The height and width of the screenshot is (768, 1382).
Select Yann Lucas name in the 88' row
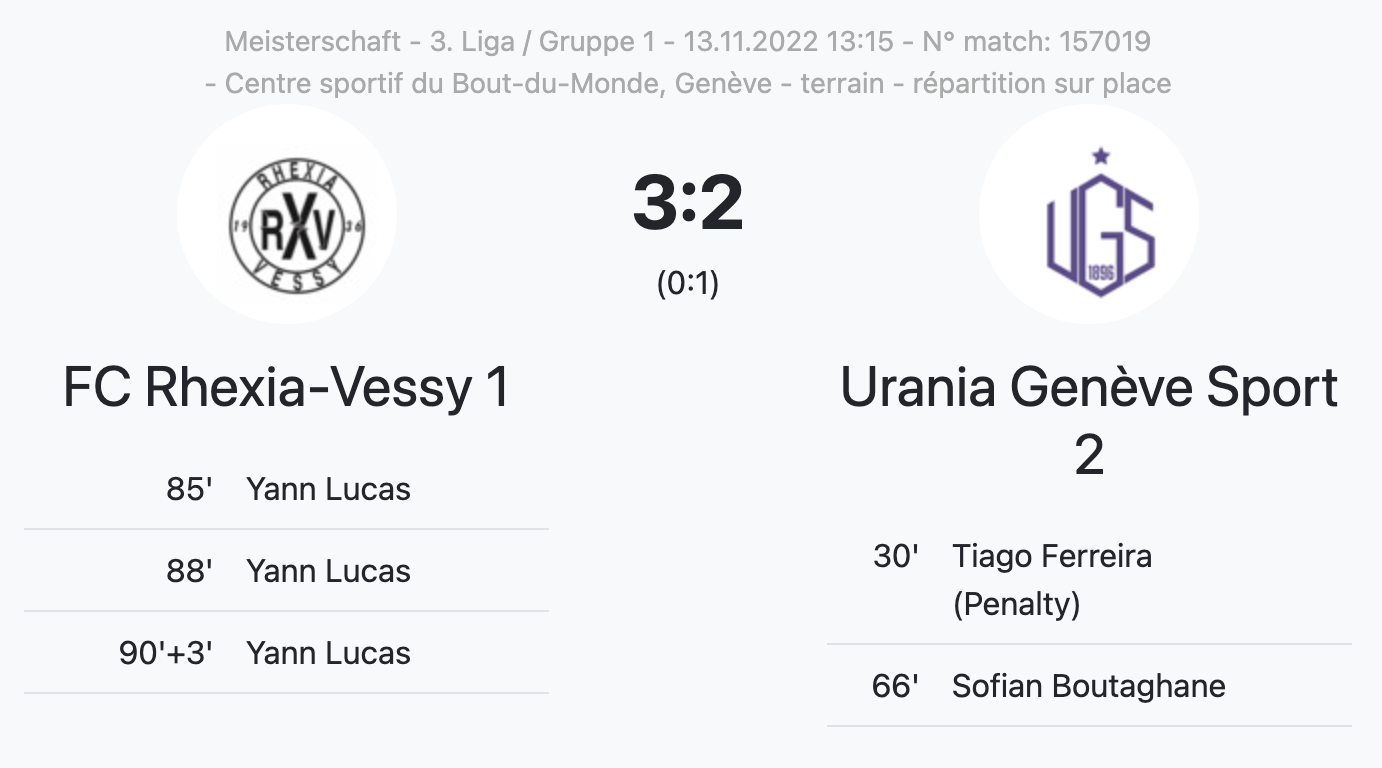click(x=328, y=571)
